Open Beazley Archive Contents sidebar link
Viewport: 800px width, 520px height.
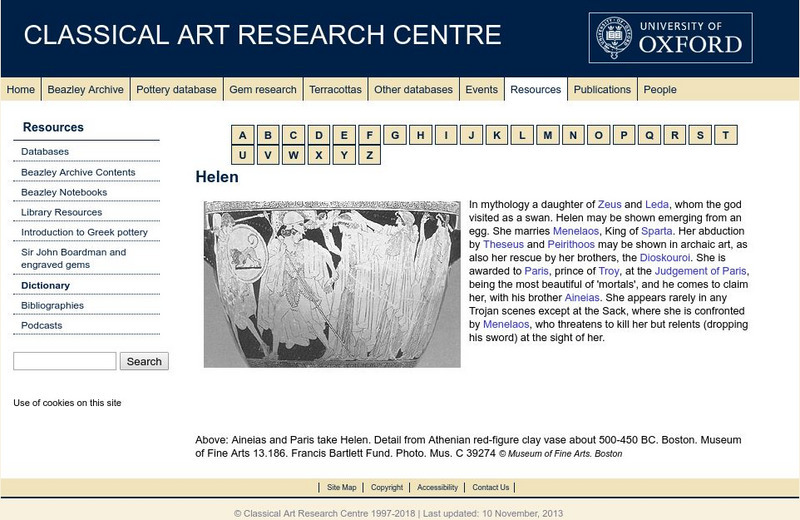(x=78, y=172)
